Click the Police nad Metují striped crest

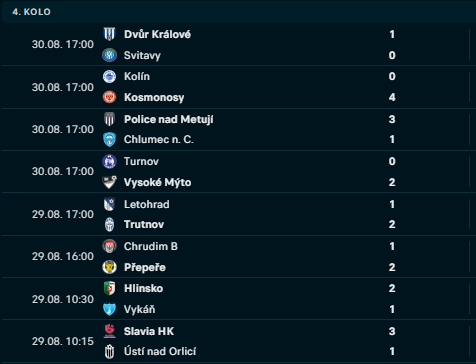(109, 119)
